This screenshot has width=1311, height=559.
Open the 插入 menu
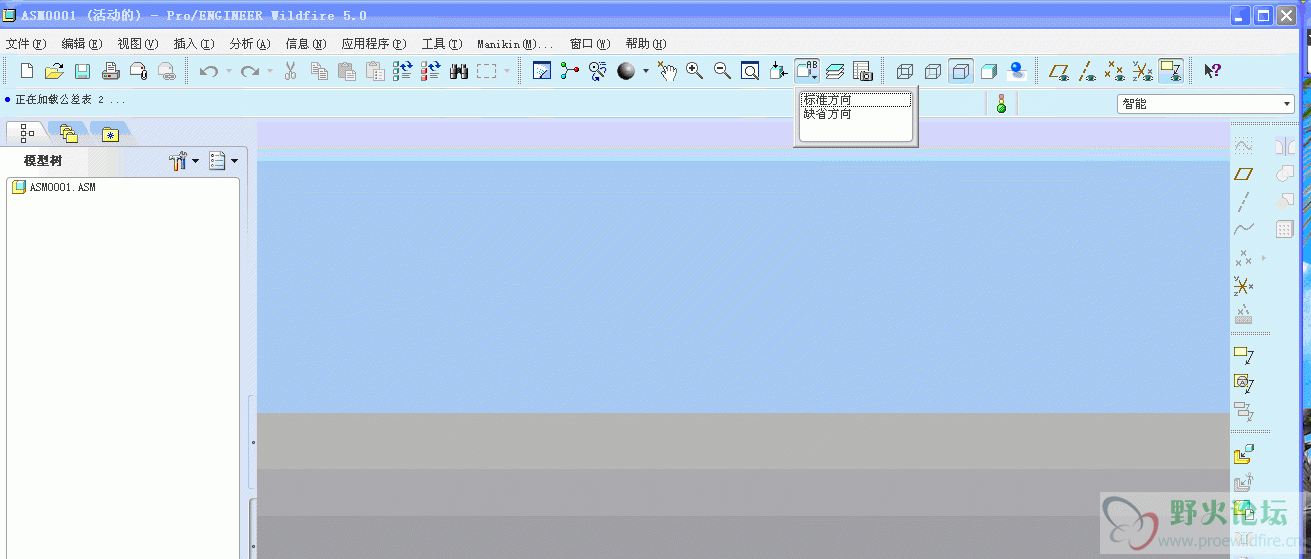tap(194, 44)
